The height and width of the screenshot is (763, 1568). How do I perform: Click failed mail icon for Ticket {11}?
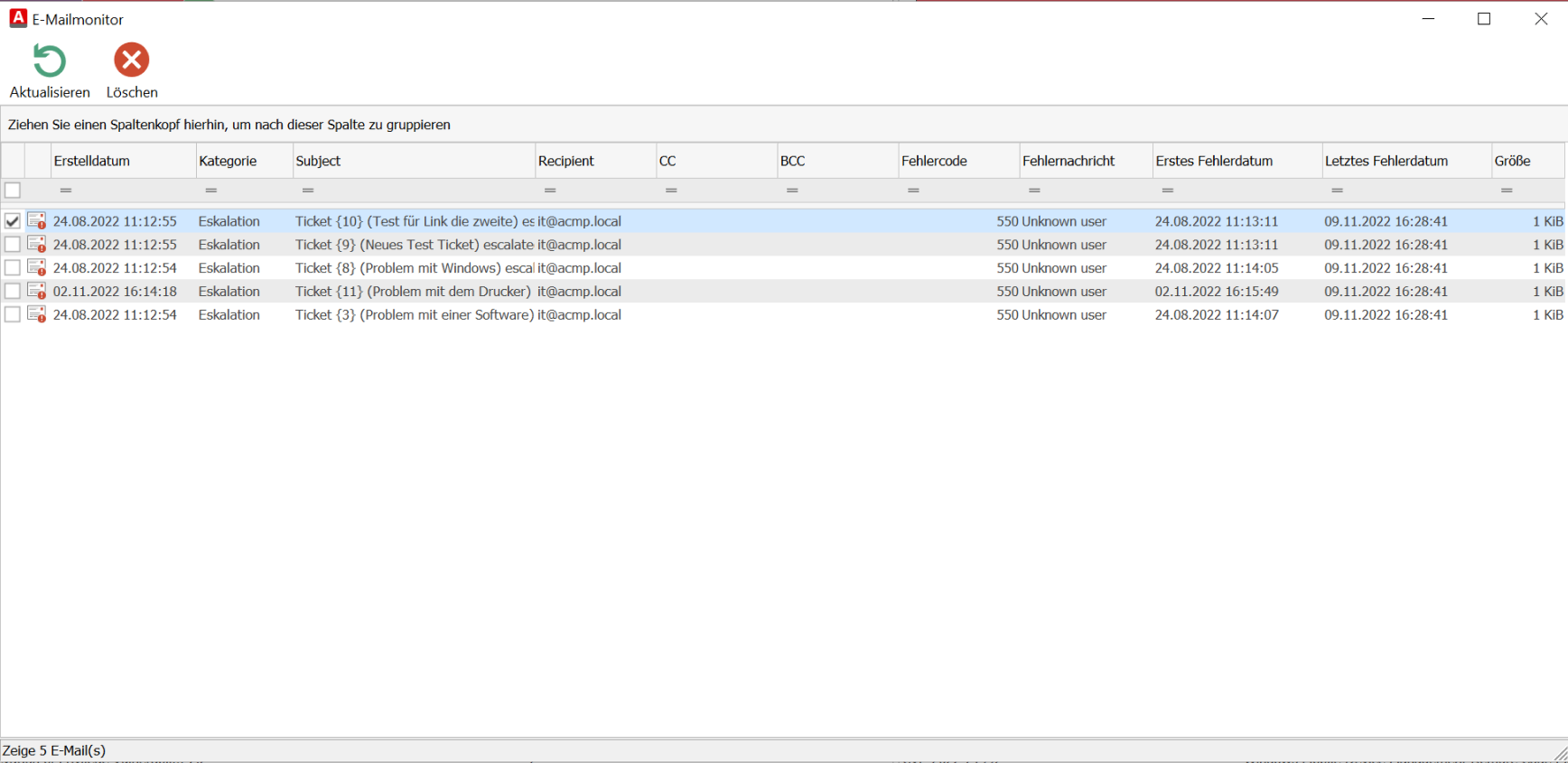click(x=37, y=292)
